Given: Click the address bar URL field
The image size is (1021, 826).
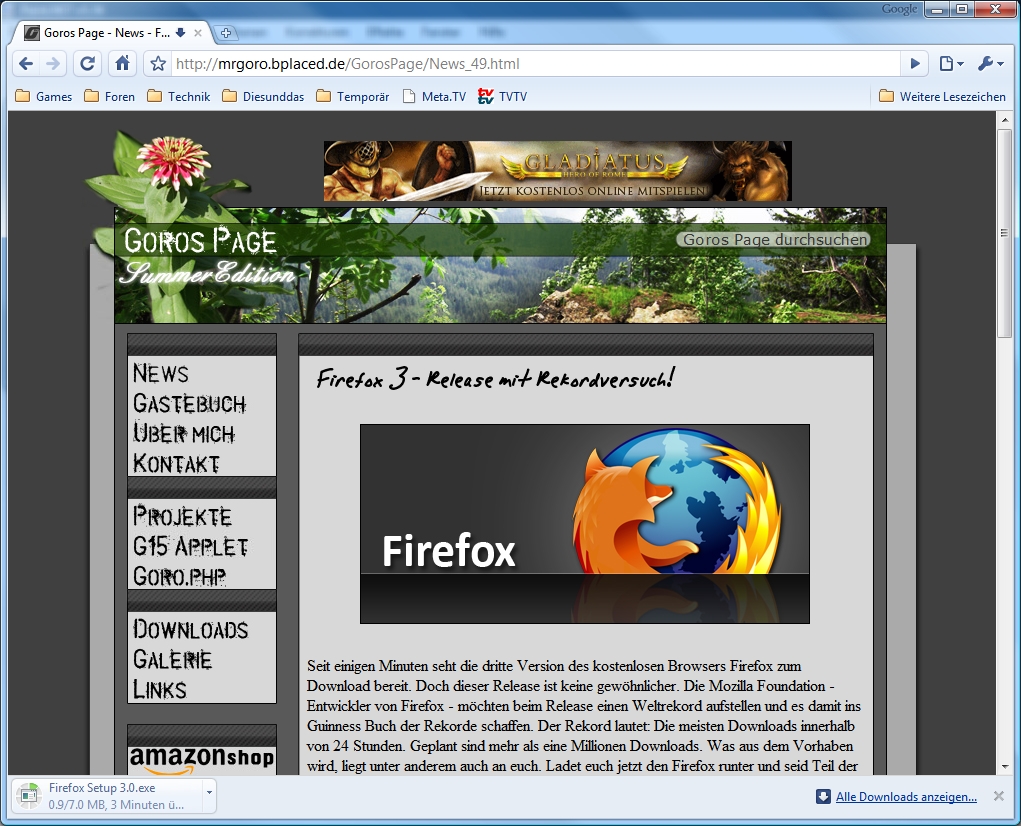Looking at the screenshot, I should coord(535,64).
